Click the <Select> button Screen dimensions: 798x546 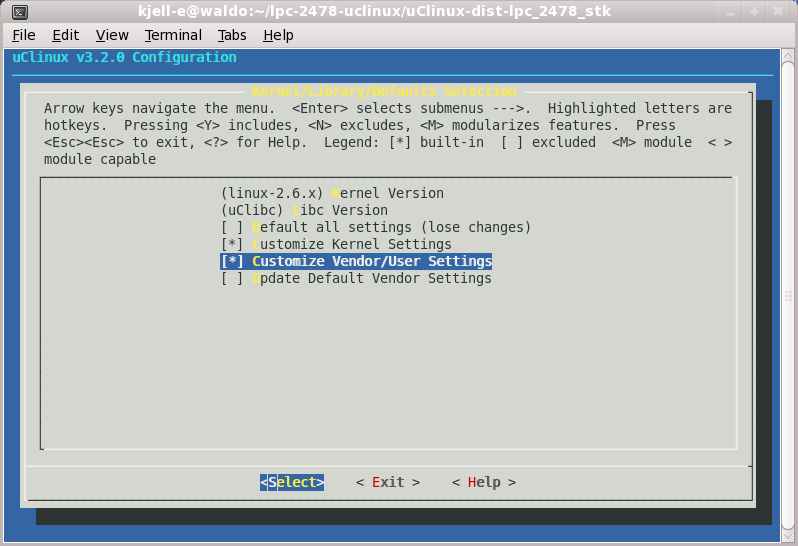tap(292, 482)
